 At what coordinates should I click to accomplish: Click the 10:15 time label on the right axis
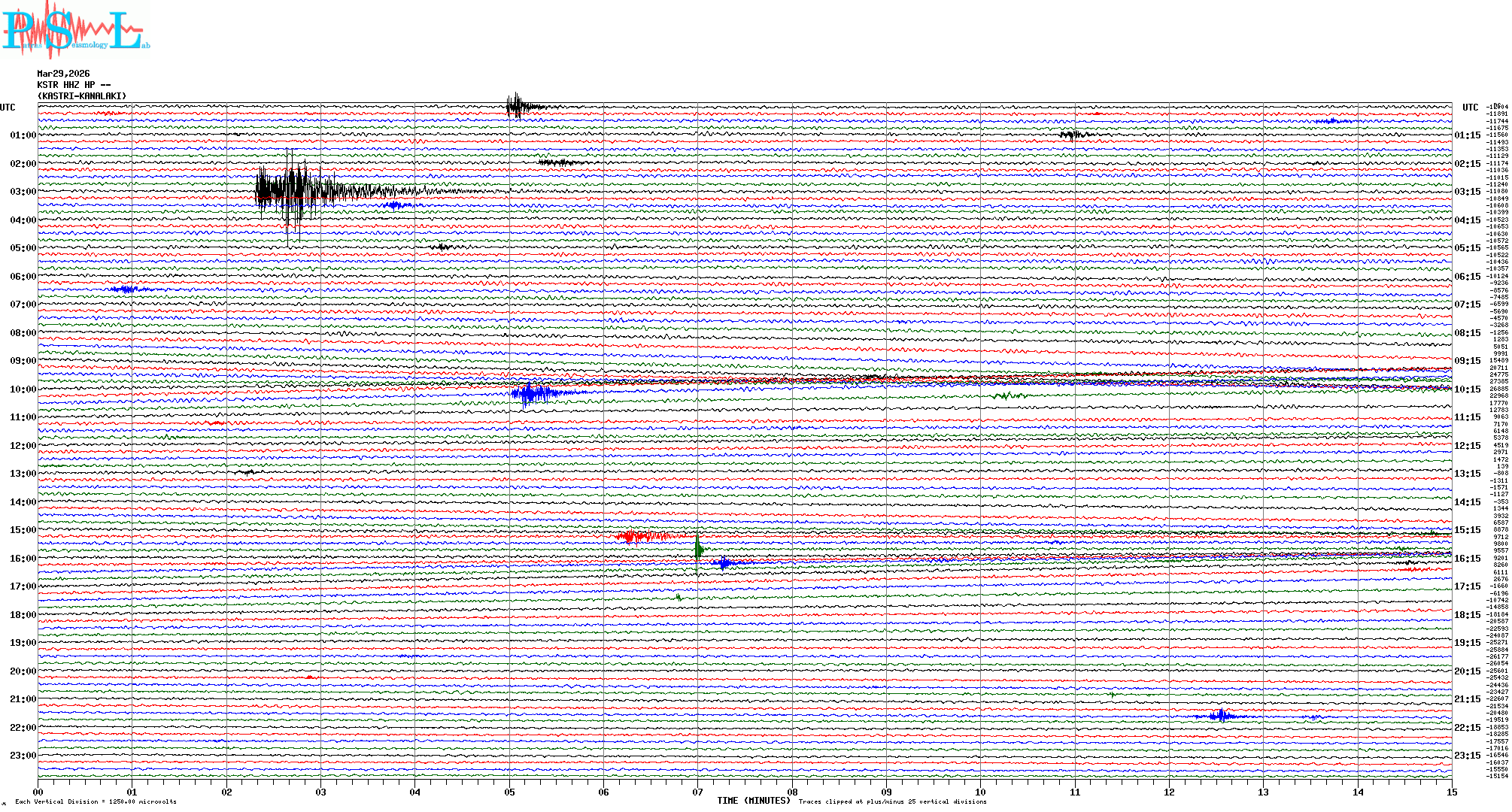point(1467,389)
